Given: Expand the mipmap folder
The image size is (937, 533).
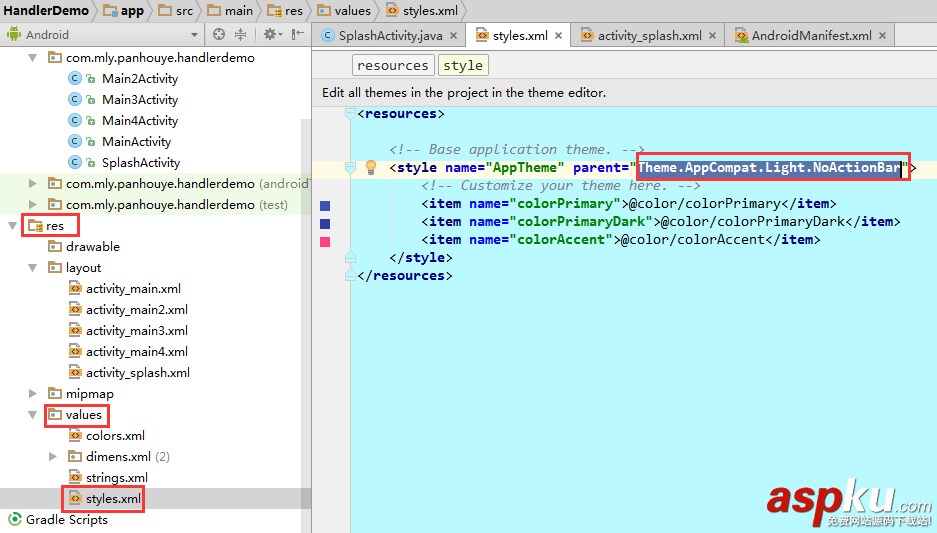Looking at the screenshot, I should 33,393.
